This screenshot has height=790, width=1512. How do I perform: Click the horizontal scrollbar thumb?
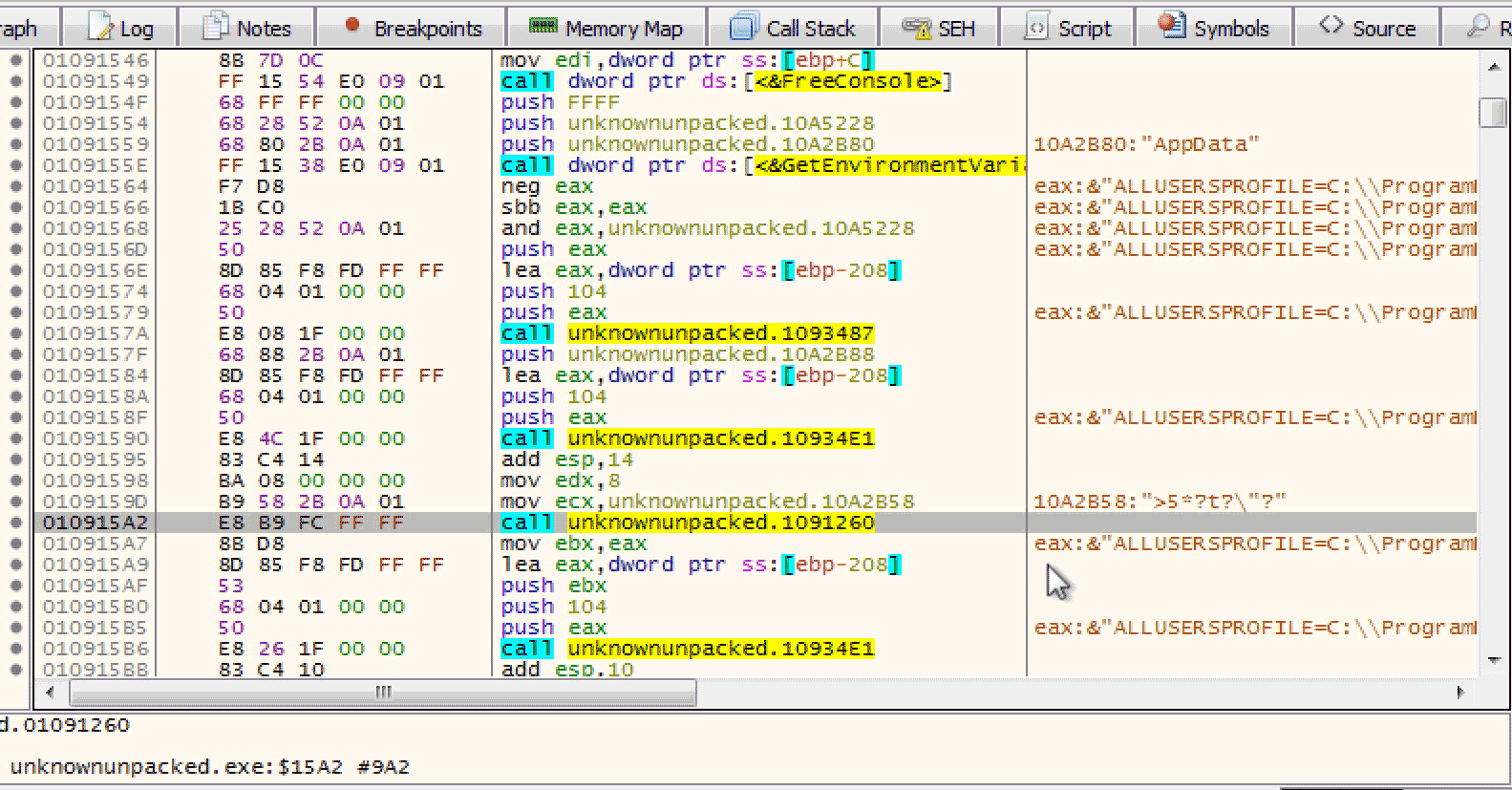coord(382,692)
